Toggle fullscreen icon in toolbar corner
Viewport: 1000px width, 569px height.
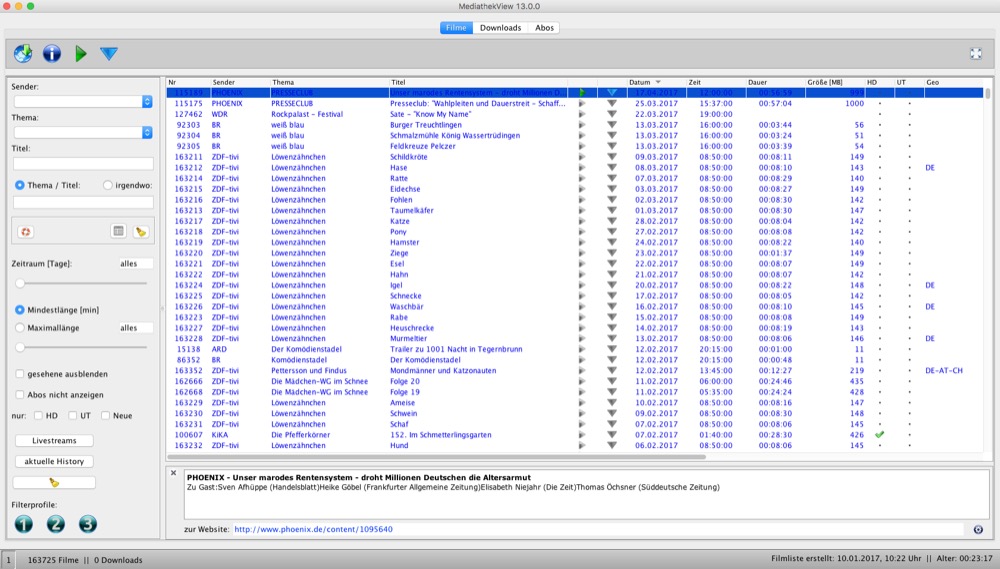pyautogui.click(x=976, y=54)
